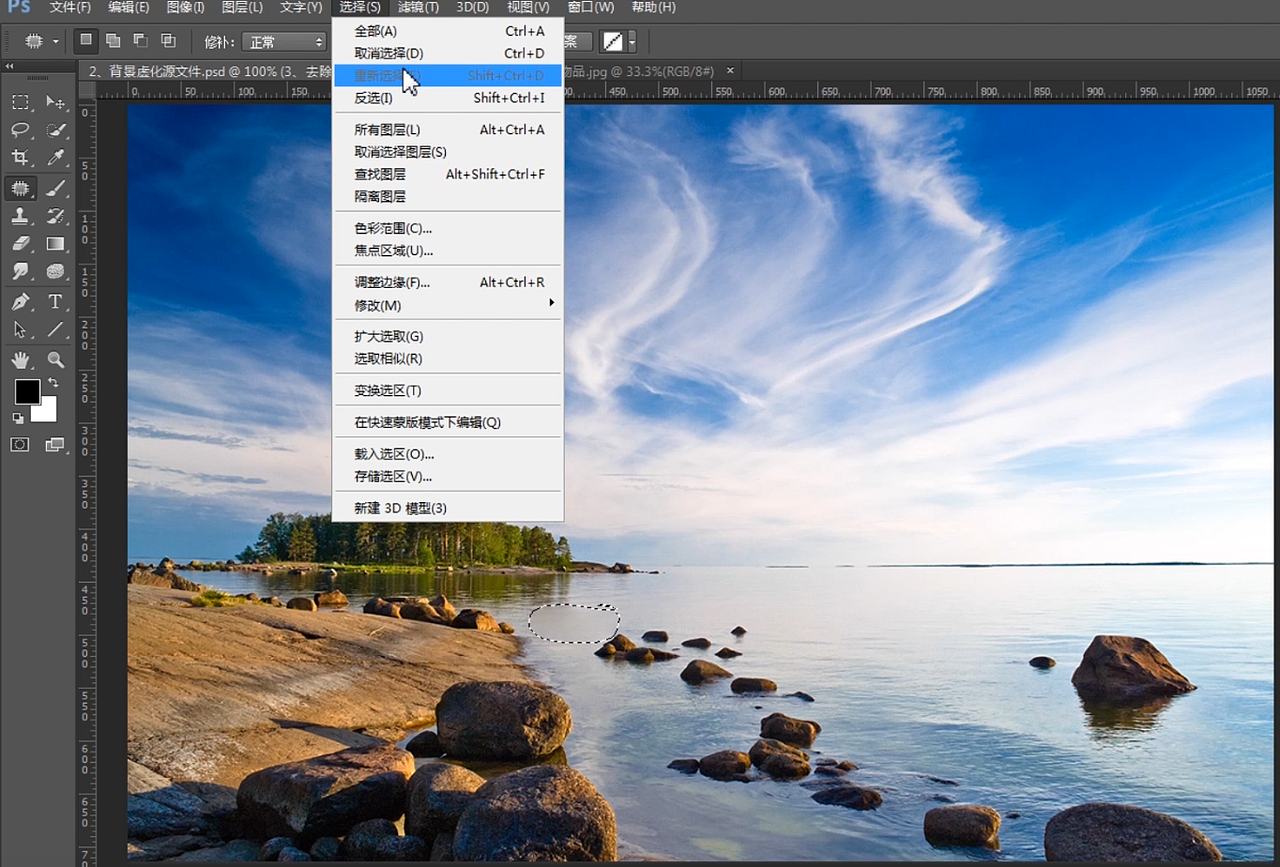Choose 反选(I) to invert selection
Screen dimensions: 1280x867
[448, 98]
